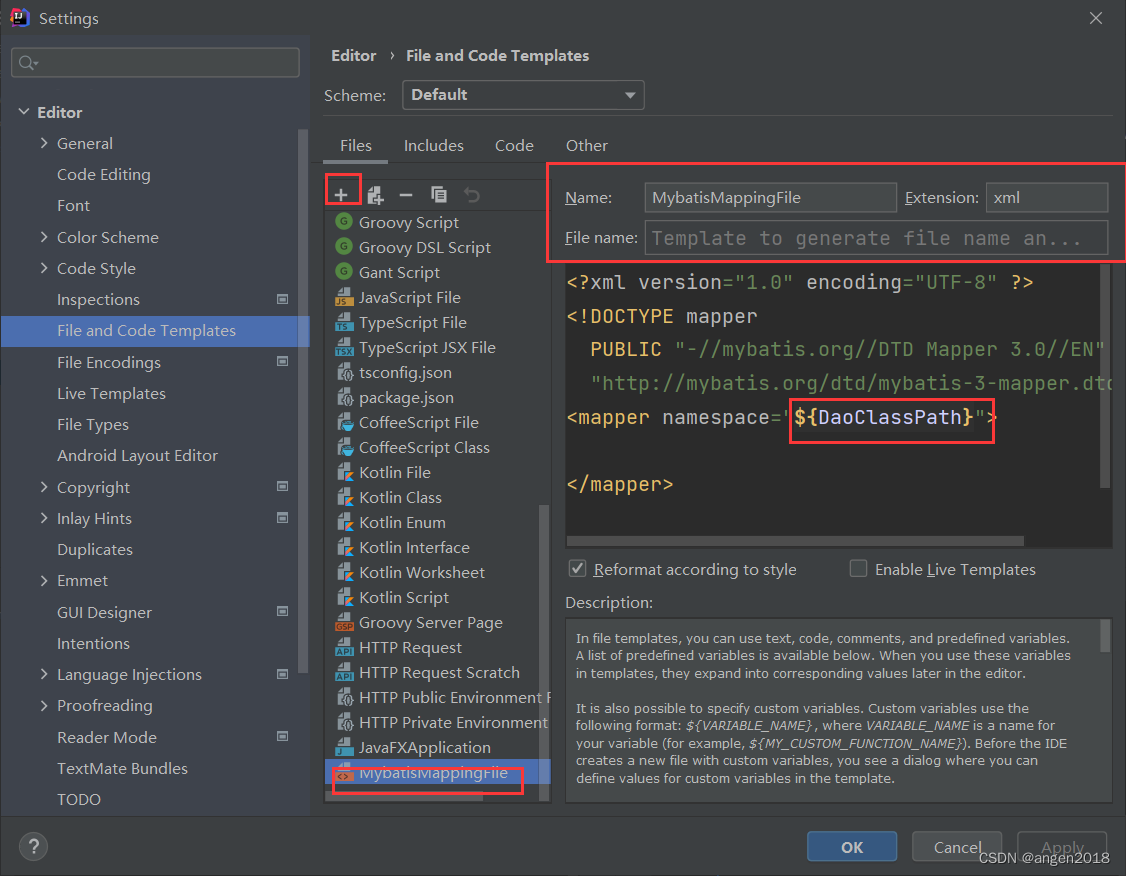This screenshot has height=876, width=1126.
Task: Click the IntelliJ logo in the title bar
Action: click(20, 17)
